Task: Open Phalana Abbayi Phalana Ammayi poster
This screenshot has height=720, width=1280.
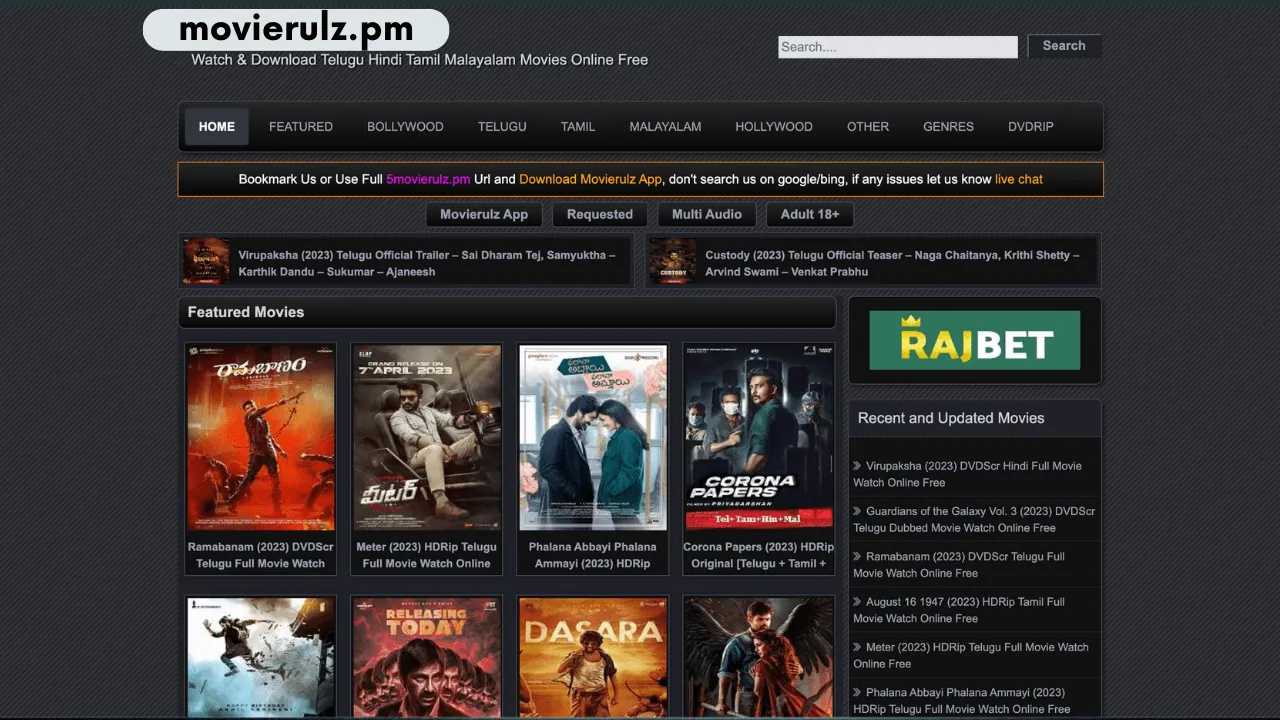Action: tap(593, 437)
